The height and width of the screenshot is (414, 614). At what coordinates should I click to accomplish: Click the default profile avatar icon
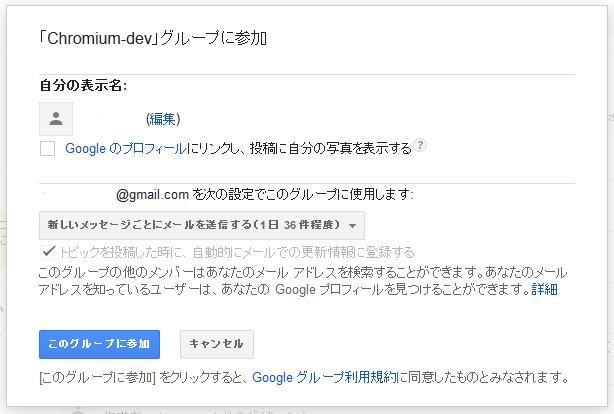point(56,119)
